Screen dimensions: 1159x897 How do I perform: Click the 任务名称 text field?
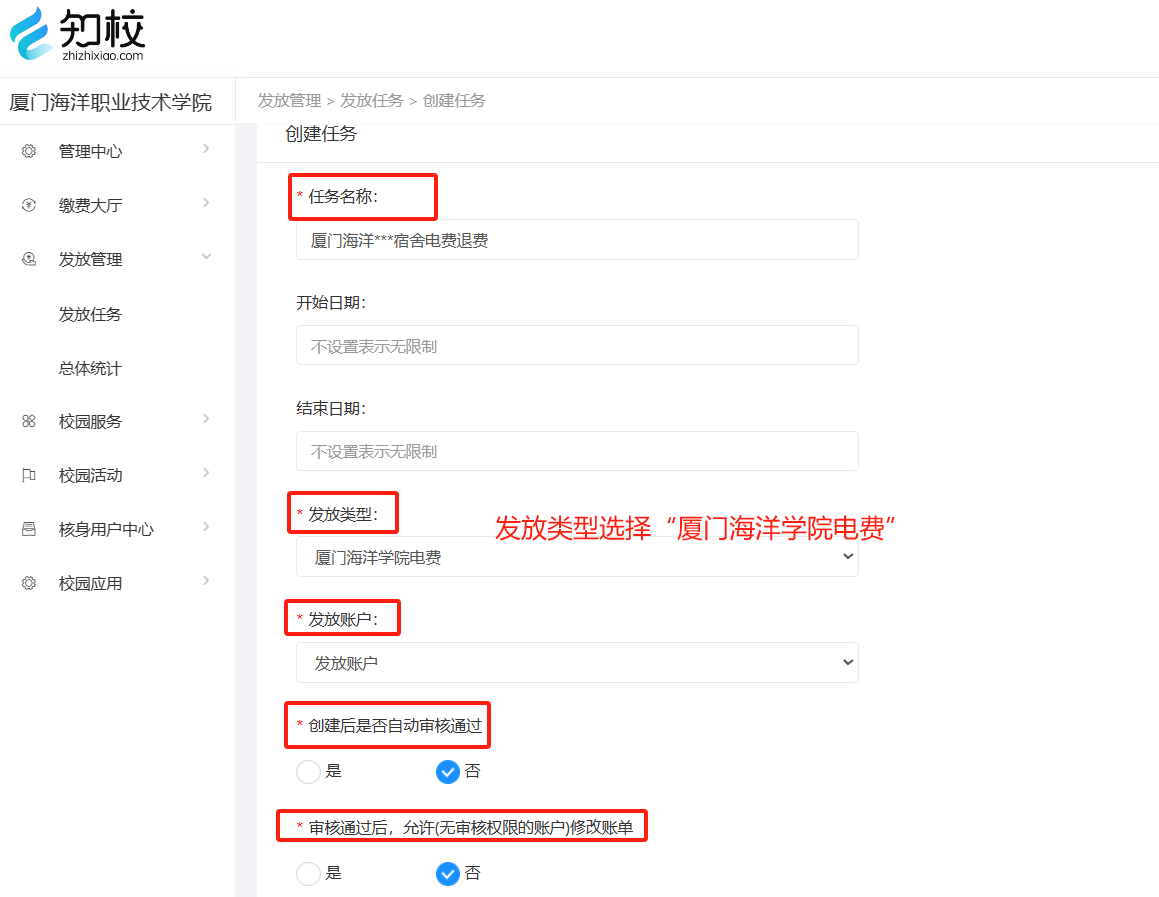(x=577, y=240)
